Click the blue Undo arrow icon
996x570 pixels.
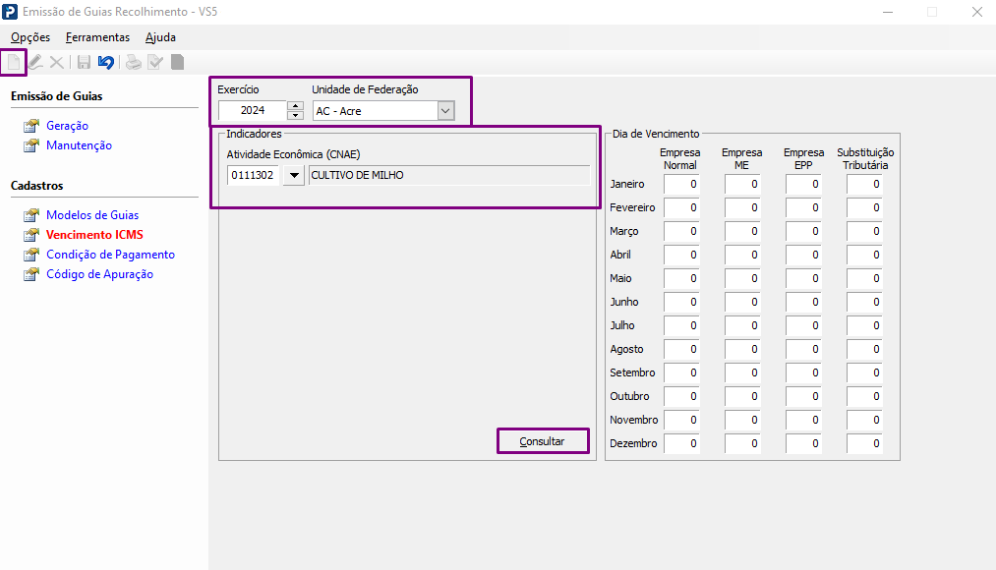pos(105,62)
